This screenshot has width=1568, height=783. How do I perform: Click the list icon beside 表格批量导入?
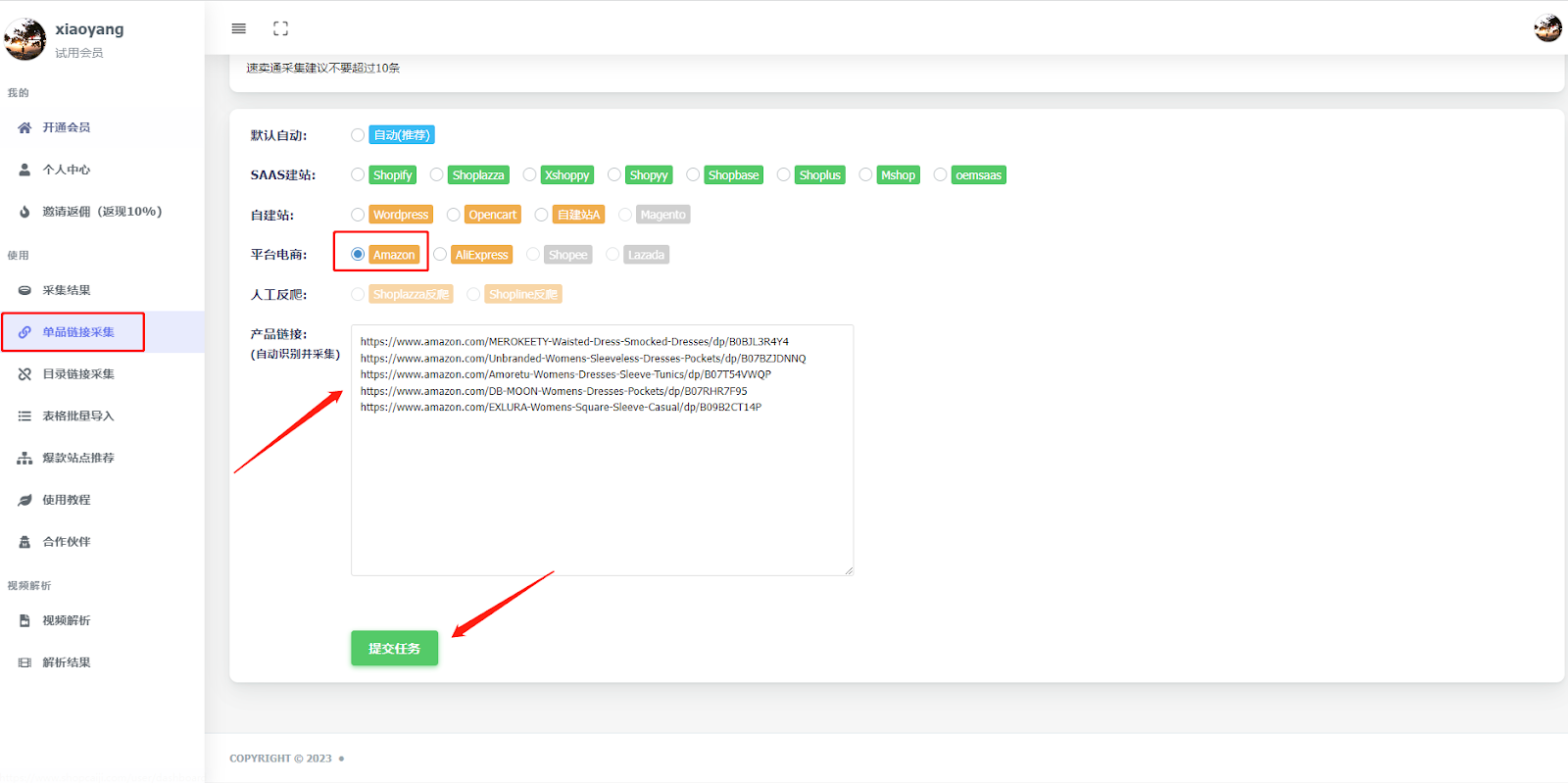[24, 416]
